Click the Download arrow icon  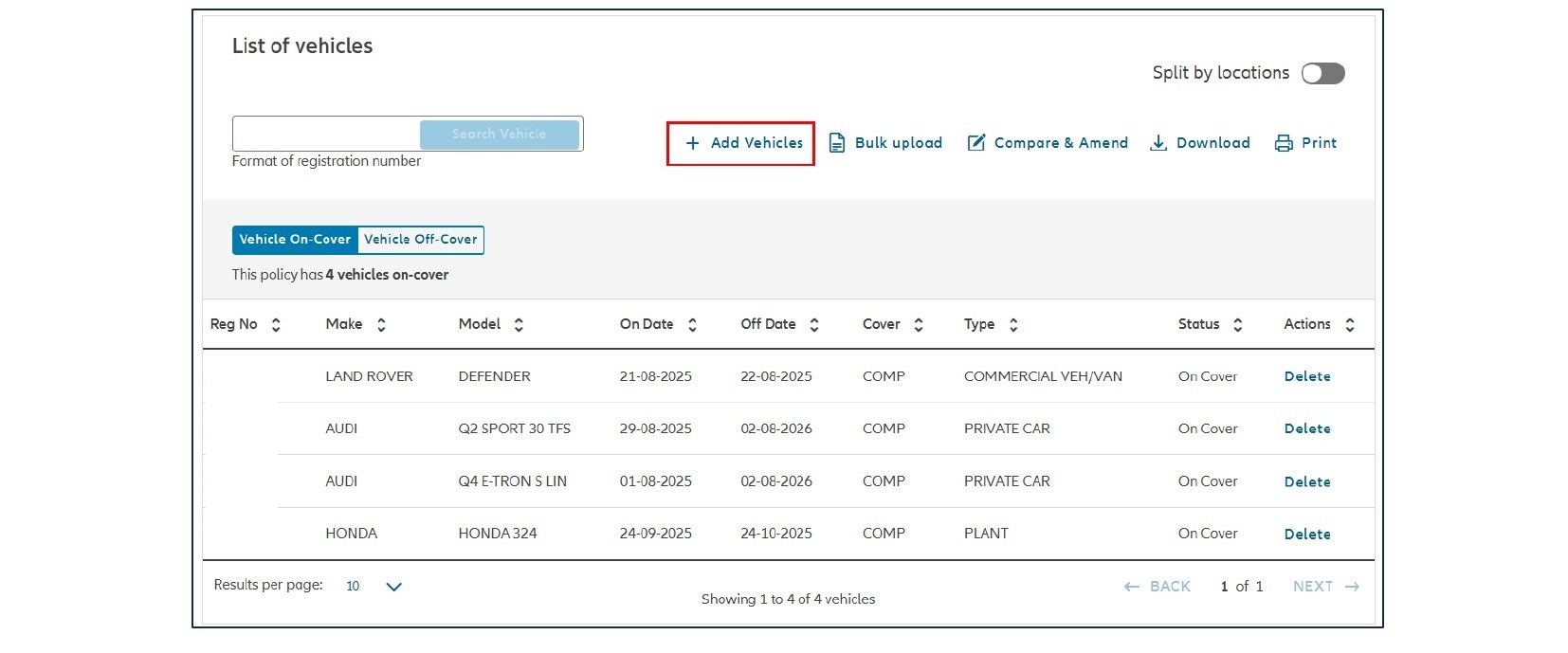(x=1158, y=143)
